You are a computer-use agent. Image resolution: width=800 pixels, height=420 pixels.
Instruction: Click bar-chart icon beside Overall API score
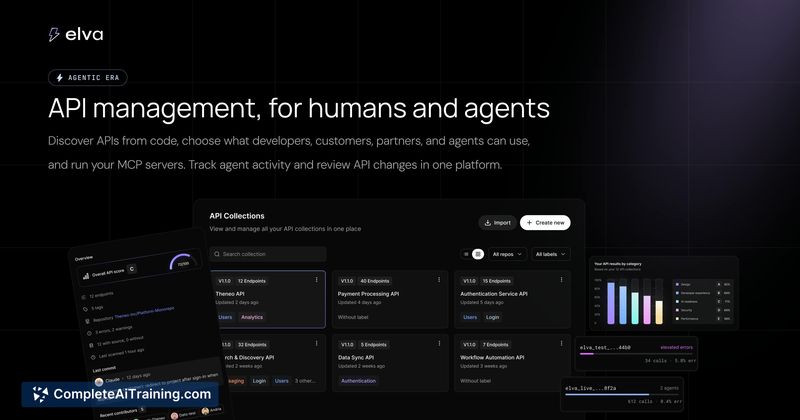coord(86,276)
